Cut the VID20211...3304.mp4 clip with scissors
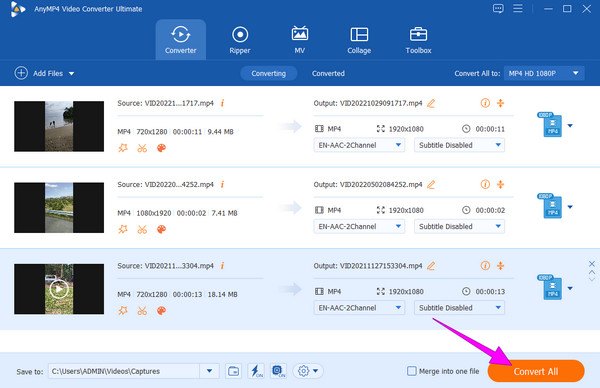Image resolution: width=600 pixels, height=388 pixels. [142, 310]
